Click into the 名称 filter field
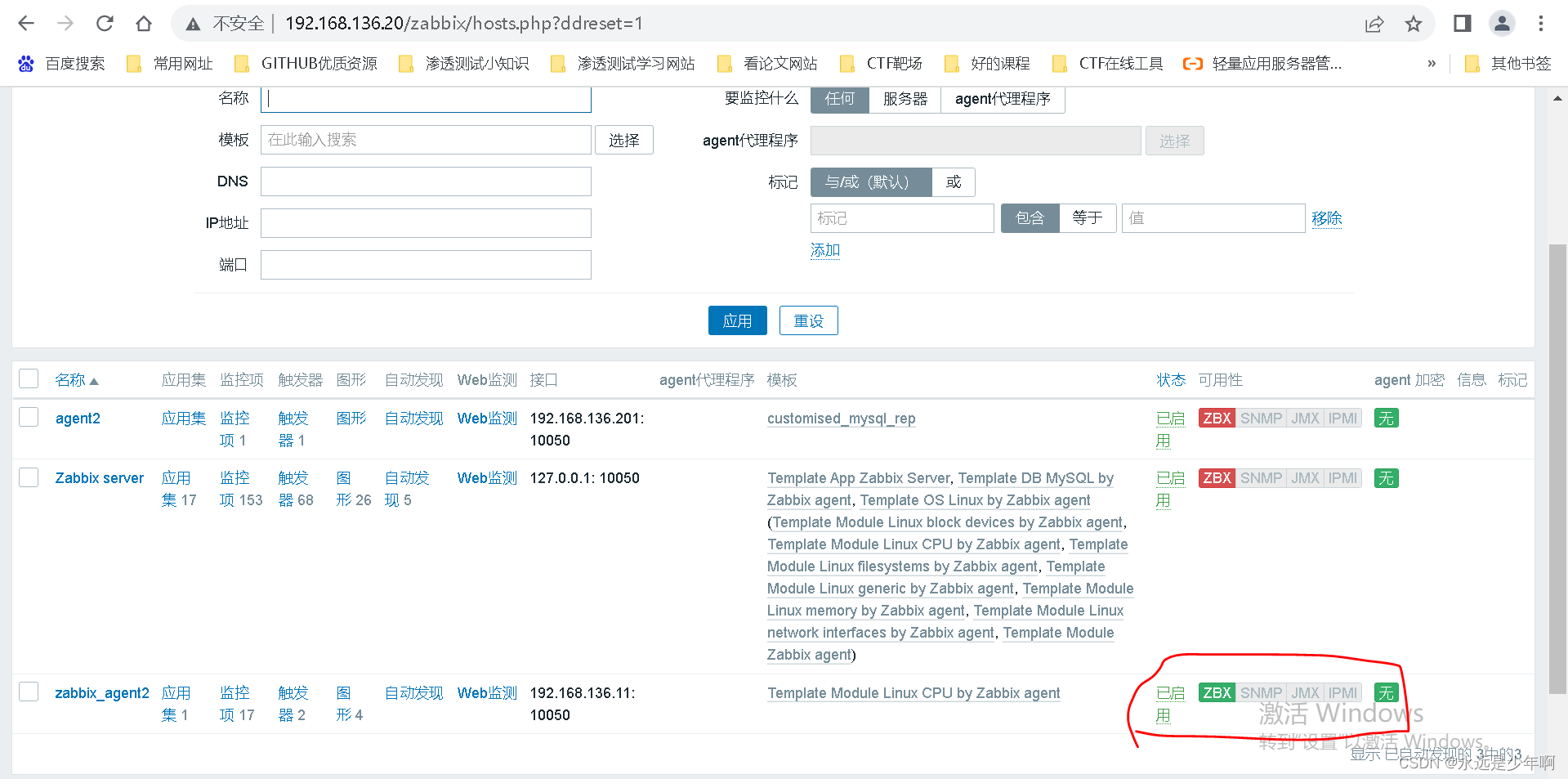The height and width of the screenshot is (779, 1568). pyautogui.click(x=426, y=98)
